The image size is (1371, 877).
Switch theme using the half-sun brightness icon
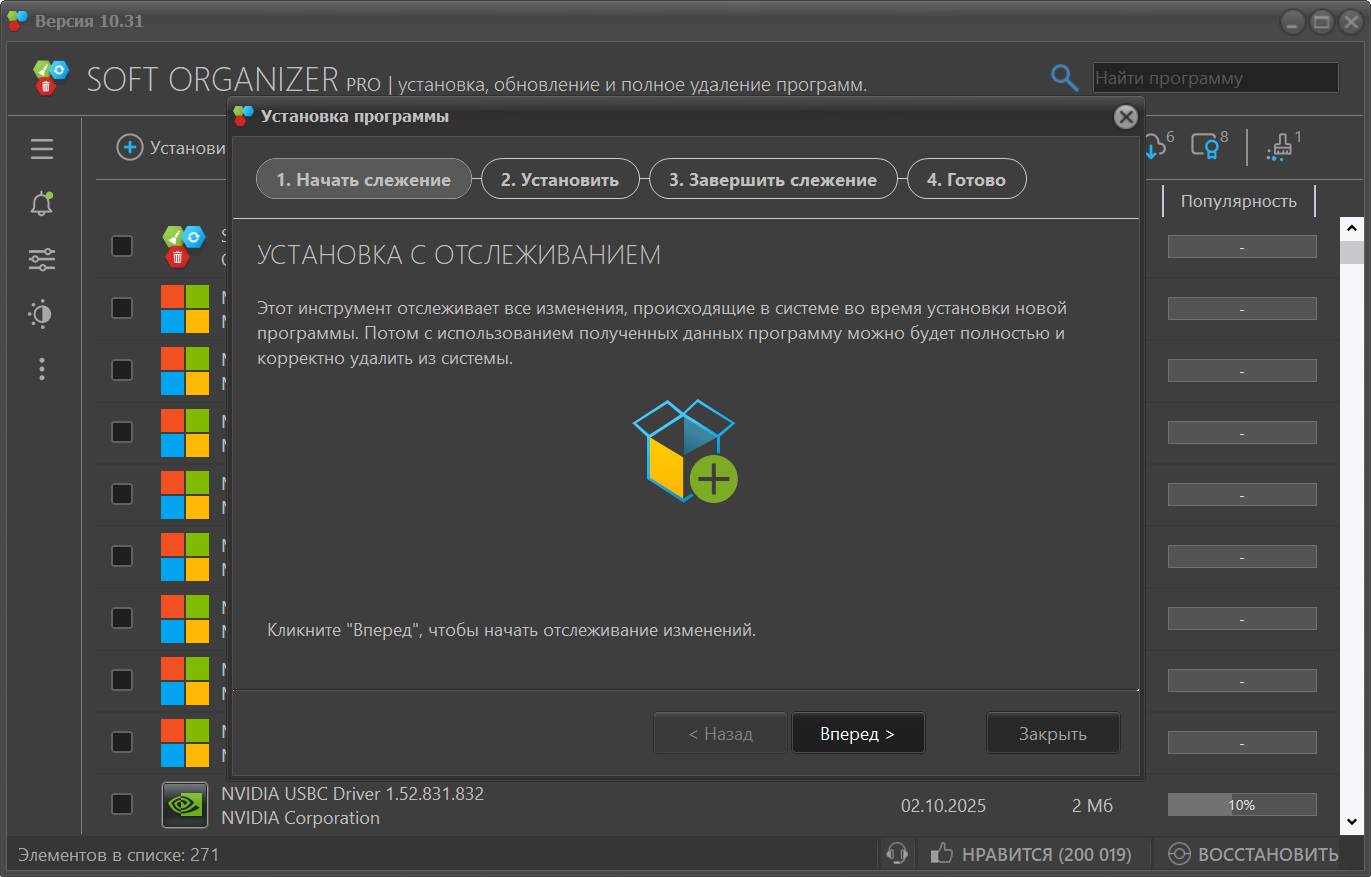[42, 315]
